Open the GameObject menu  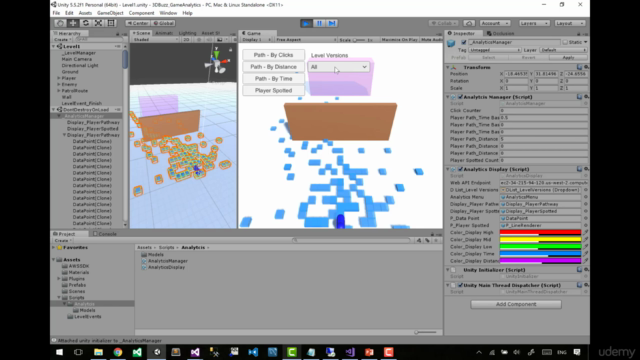click(110, 13)
